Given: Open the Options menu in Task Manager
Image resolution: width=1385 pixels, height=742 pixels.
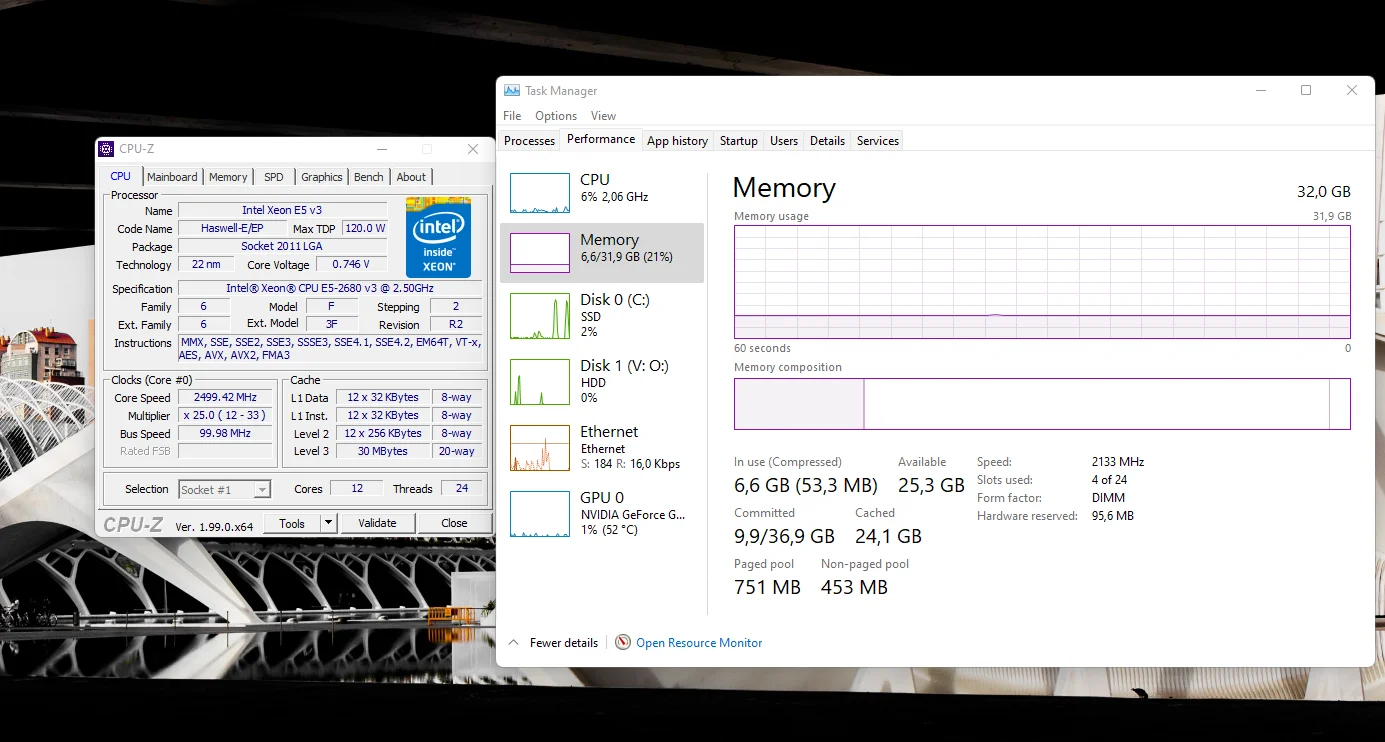Looking at the screenshot, I should coord(556,116).
